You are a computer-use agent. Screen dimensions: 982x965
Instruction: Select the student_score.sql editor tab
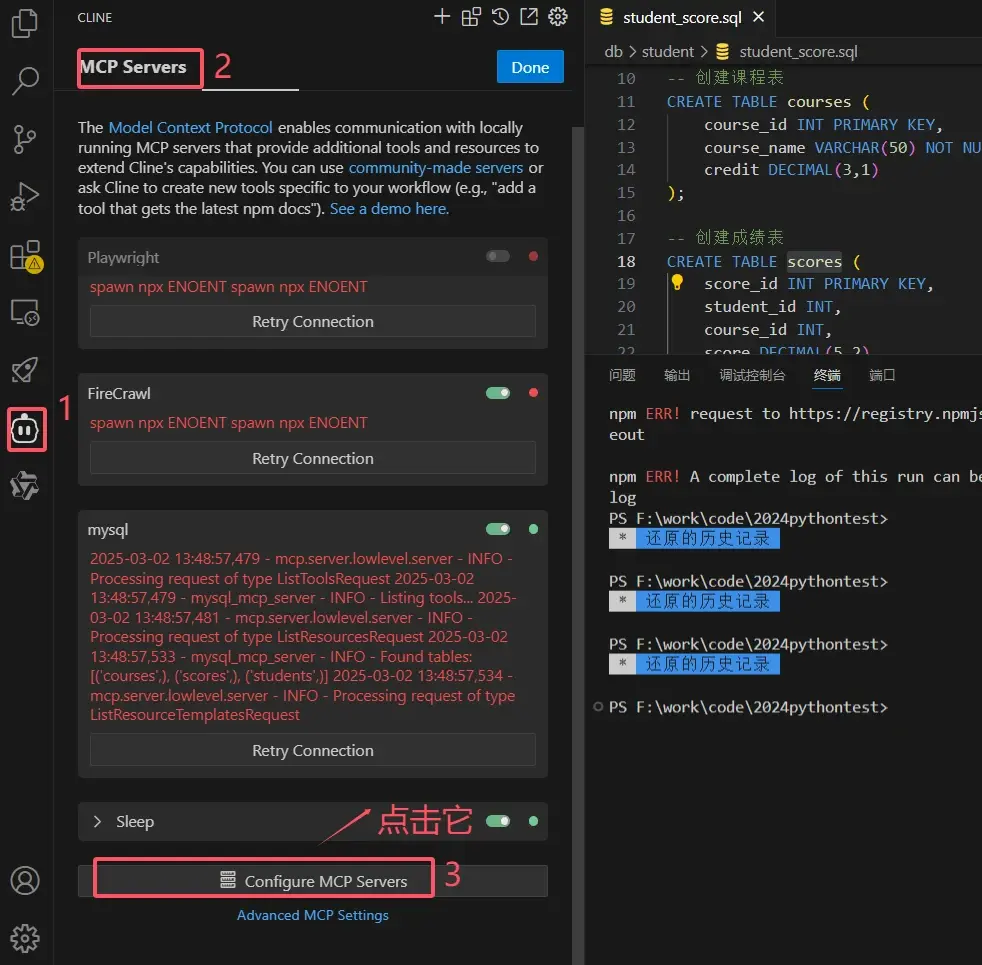(x=683, y=18)
